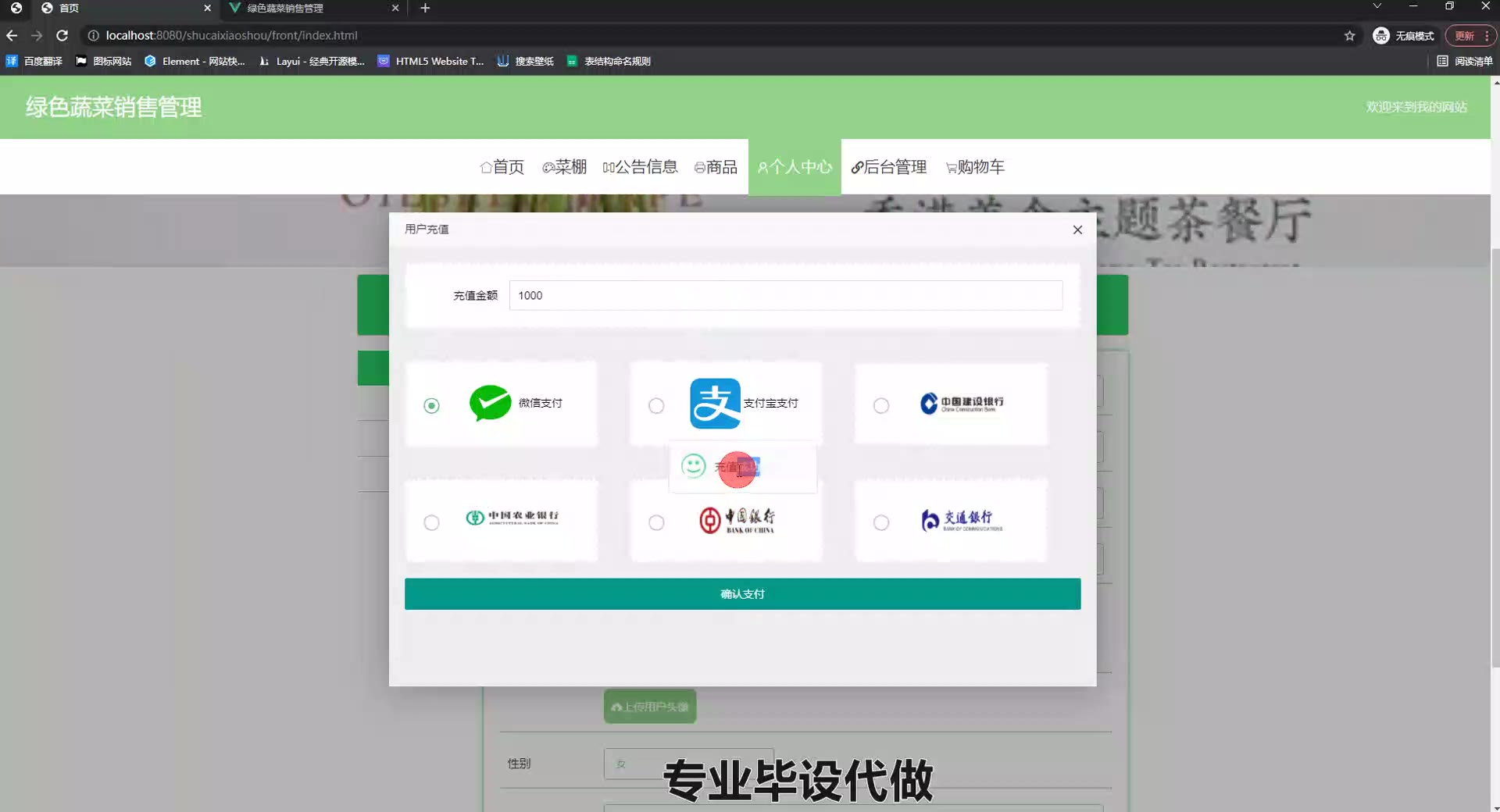Screen dimensions: 1500x812
Task: Switch to the 首页 browser tab
Action: (125, 9)
